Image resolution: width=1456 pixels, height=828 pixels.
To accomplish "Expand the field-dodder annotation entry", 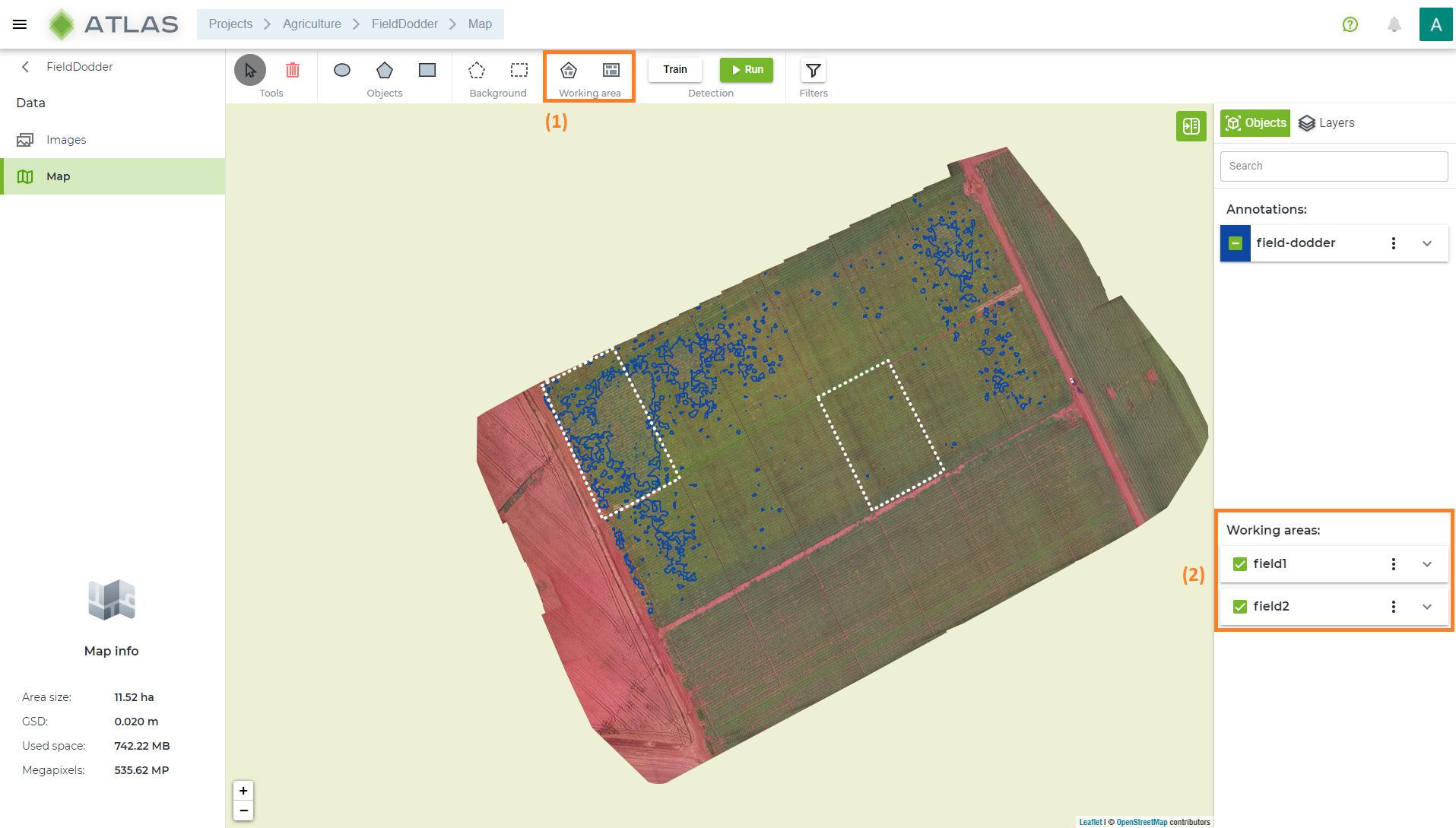I will click(x=1427, y=243).
